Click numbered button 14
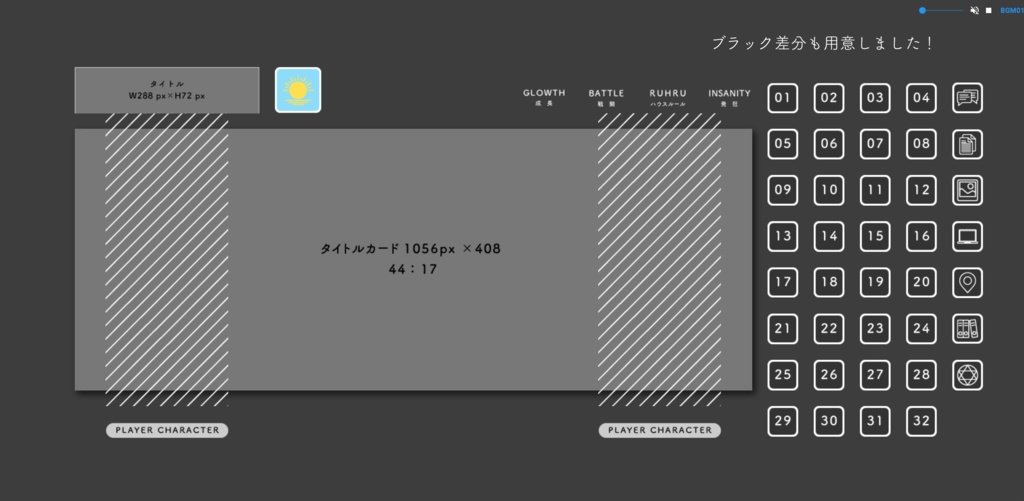The height and width of the screenshot is (501, 1024). point(829,236)
